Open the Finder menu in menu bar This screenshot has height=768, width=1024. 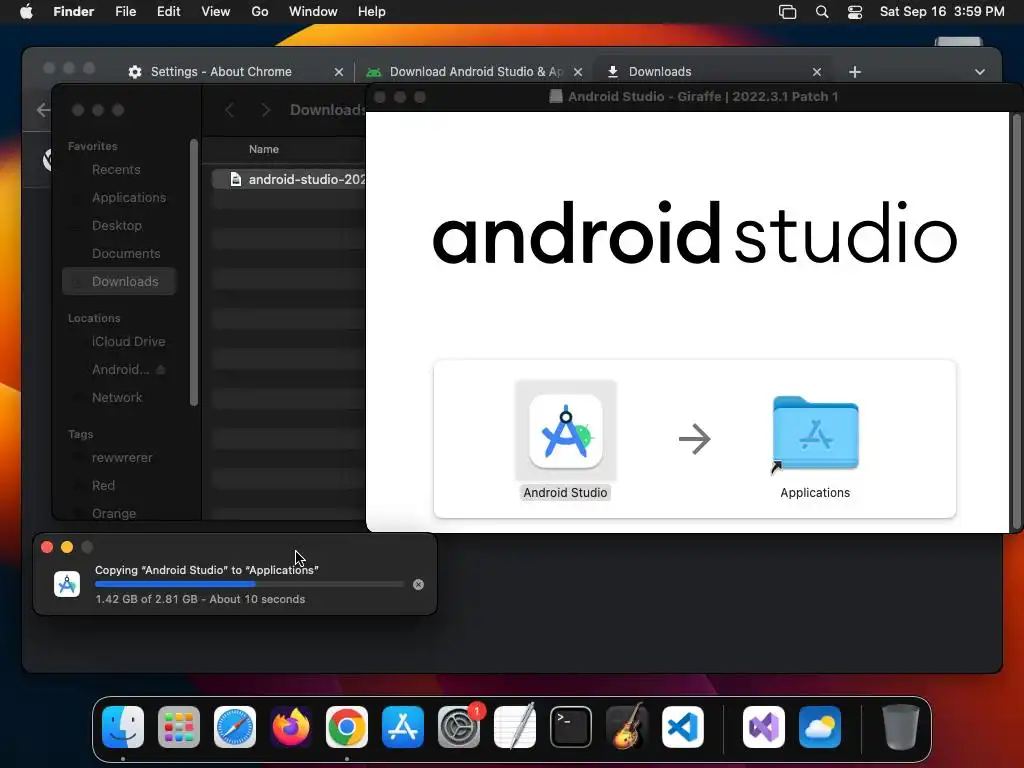coord(73,12)
